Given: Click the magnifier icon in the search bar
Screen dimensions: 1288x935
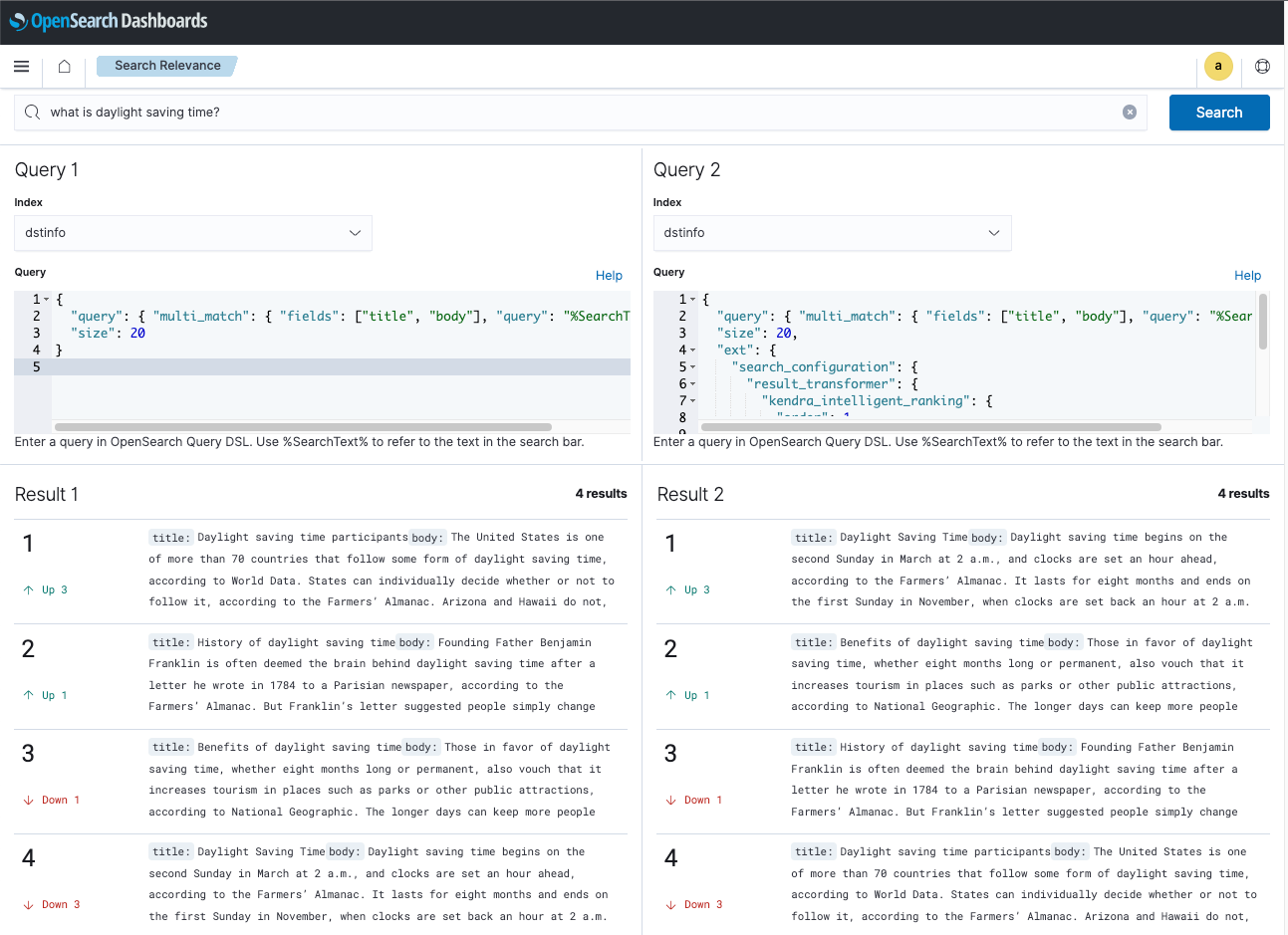Looking at the screenshot, I should (33, 113).
